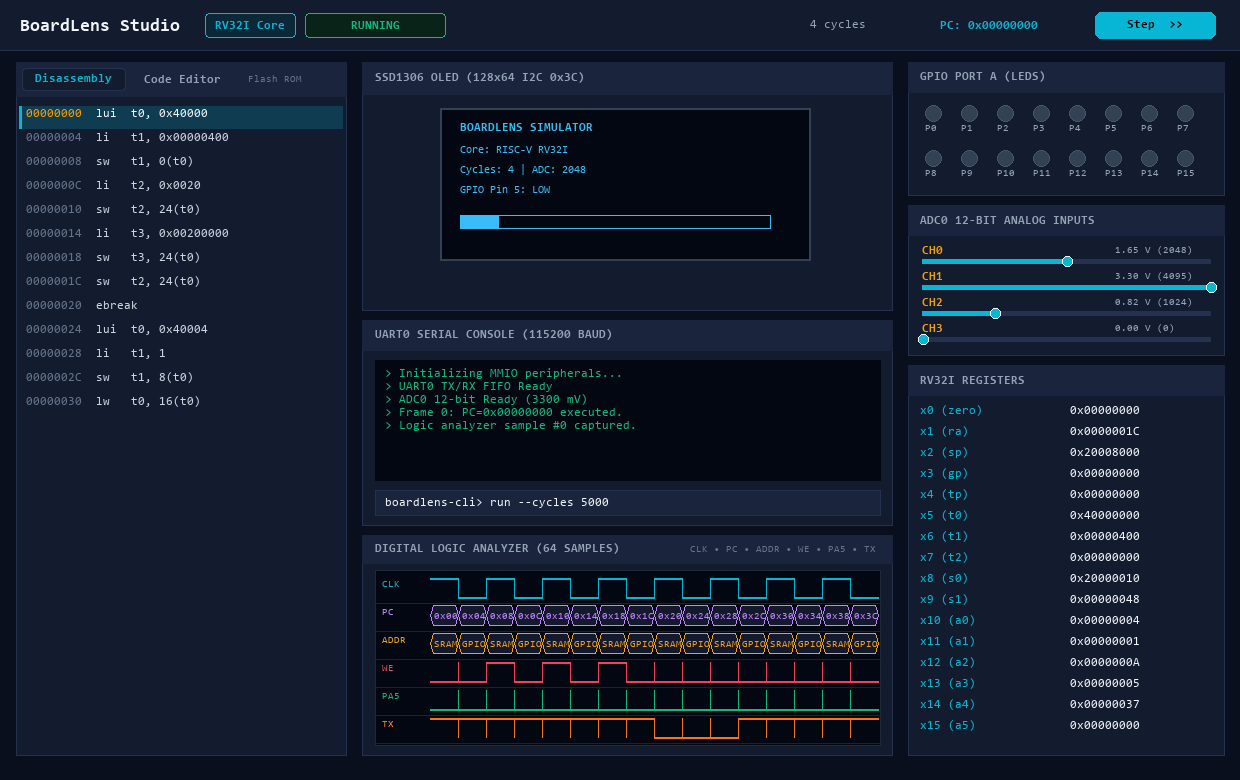Click the CLK signal label
1240x780 pixels.
tap(390, 584)
